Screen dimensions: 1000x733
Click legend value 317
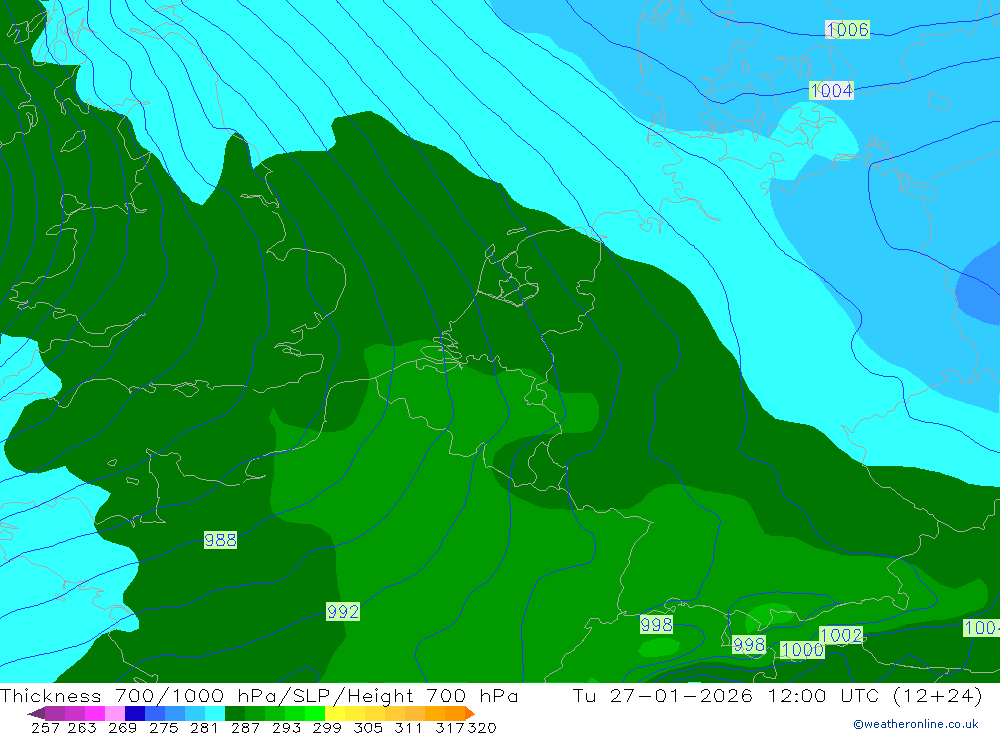450,727
